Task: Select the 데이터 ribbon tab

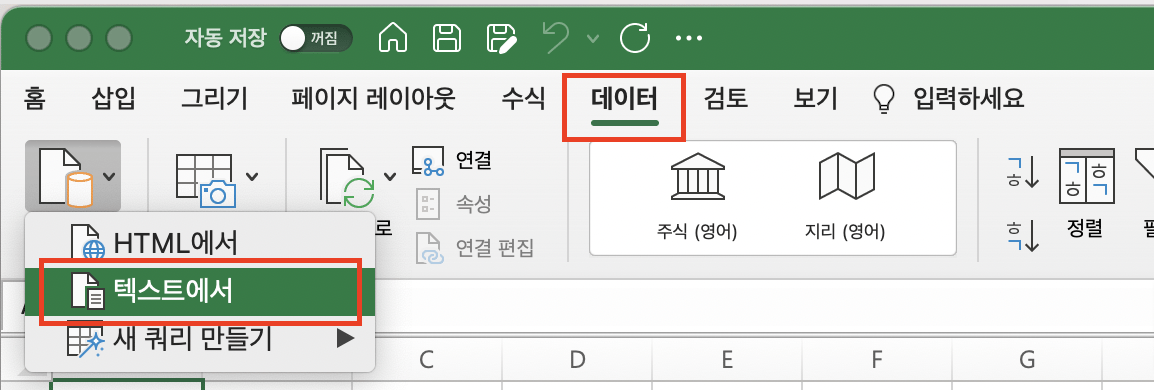Action: pos(624,99)
